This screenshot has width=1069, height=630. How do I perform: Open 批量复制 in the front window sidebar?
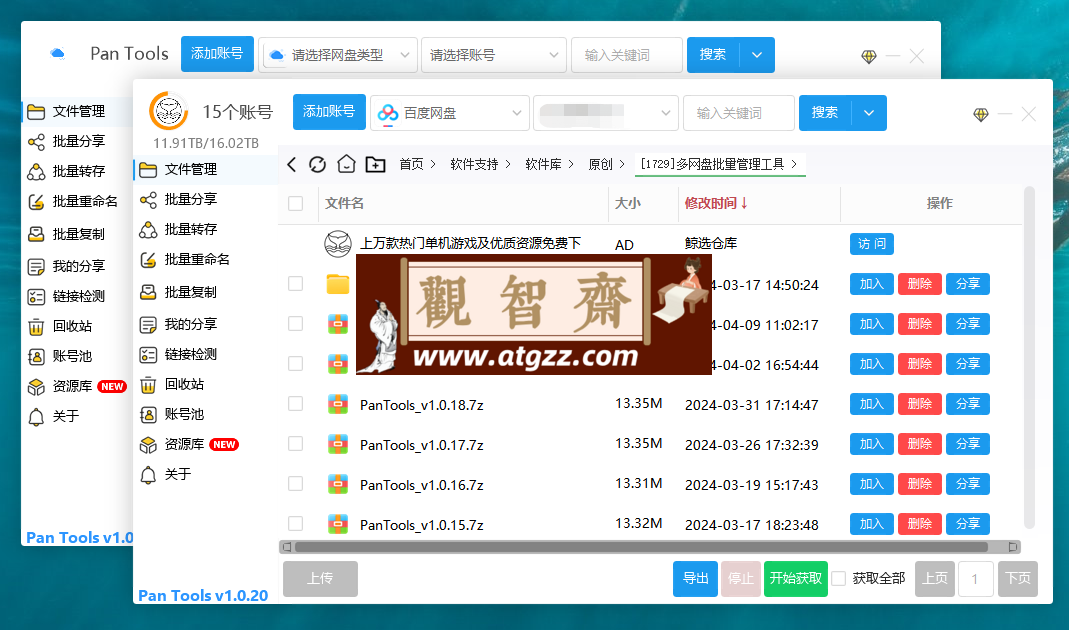pos(190,292)
